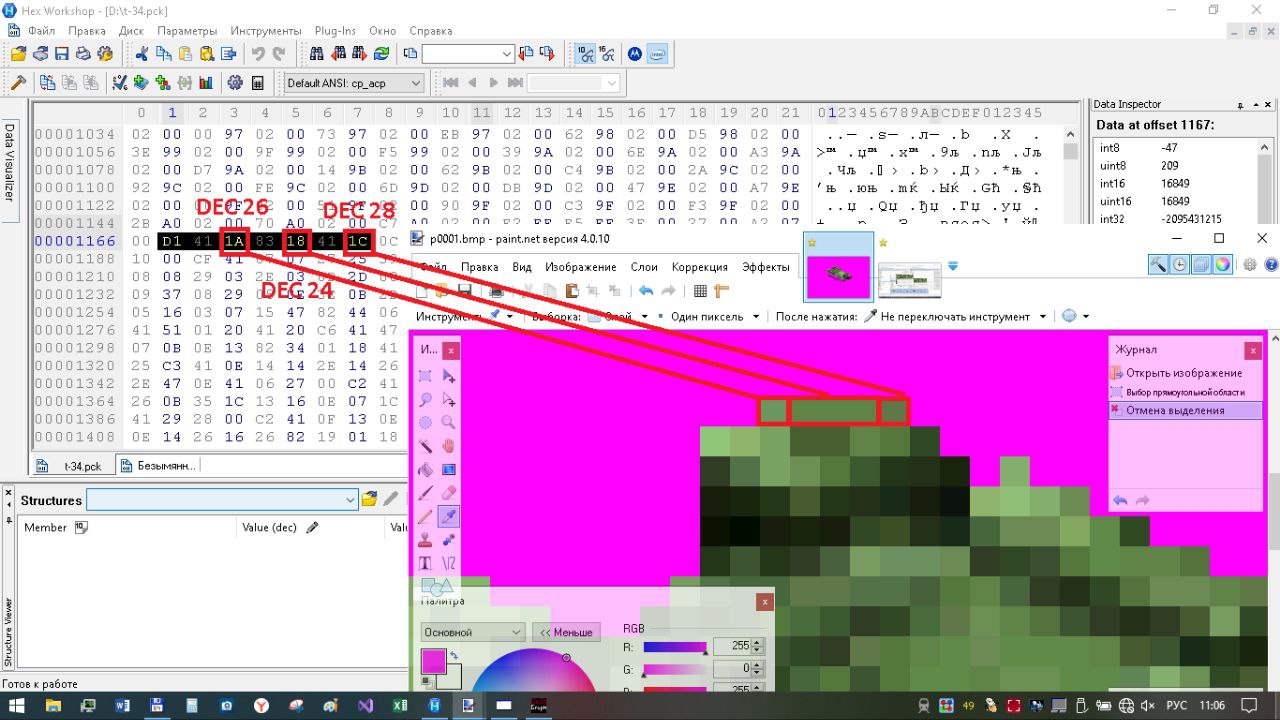The width and height of the screenshot is (1280, 720).
Task: Click offset 00001166 in hex view
Action: pyautogui.click(x=75, y=241)
